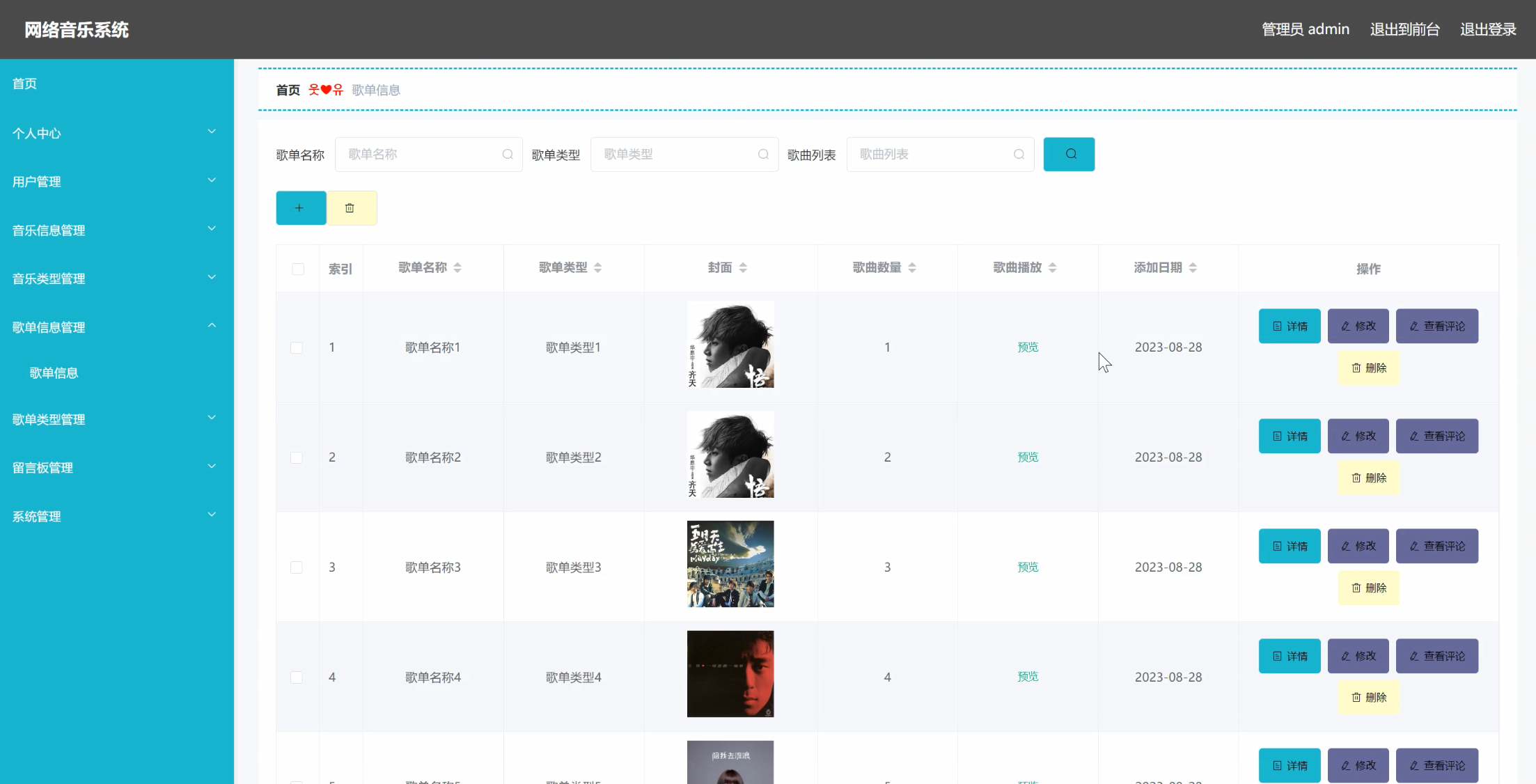Click the plus add-playlist button
Image resolution: width=1536 pixels, height=784 pixels.
[x=300, y=207]
